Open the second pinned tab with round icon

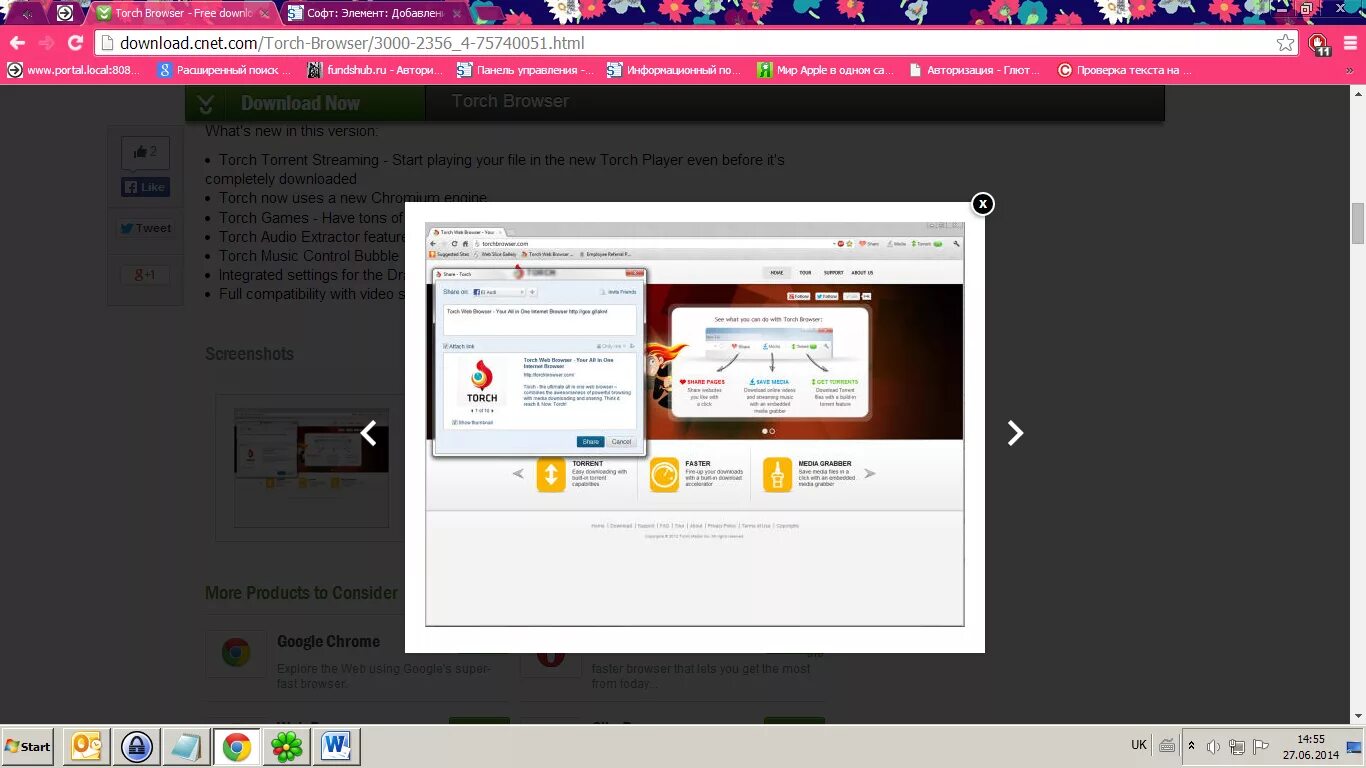pyautogui.click(x=64, y=13)
